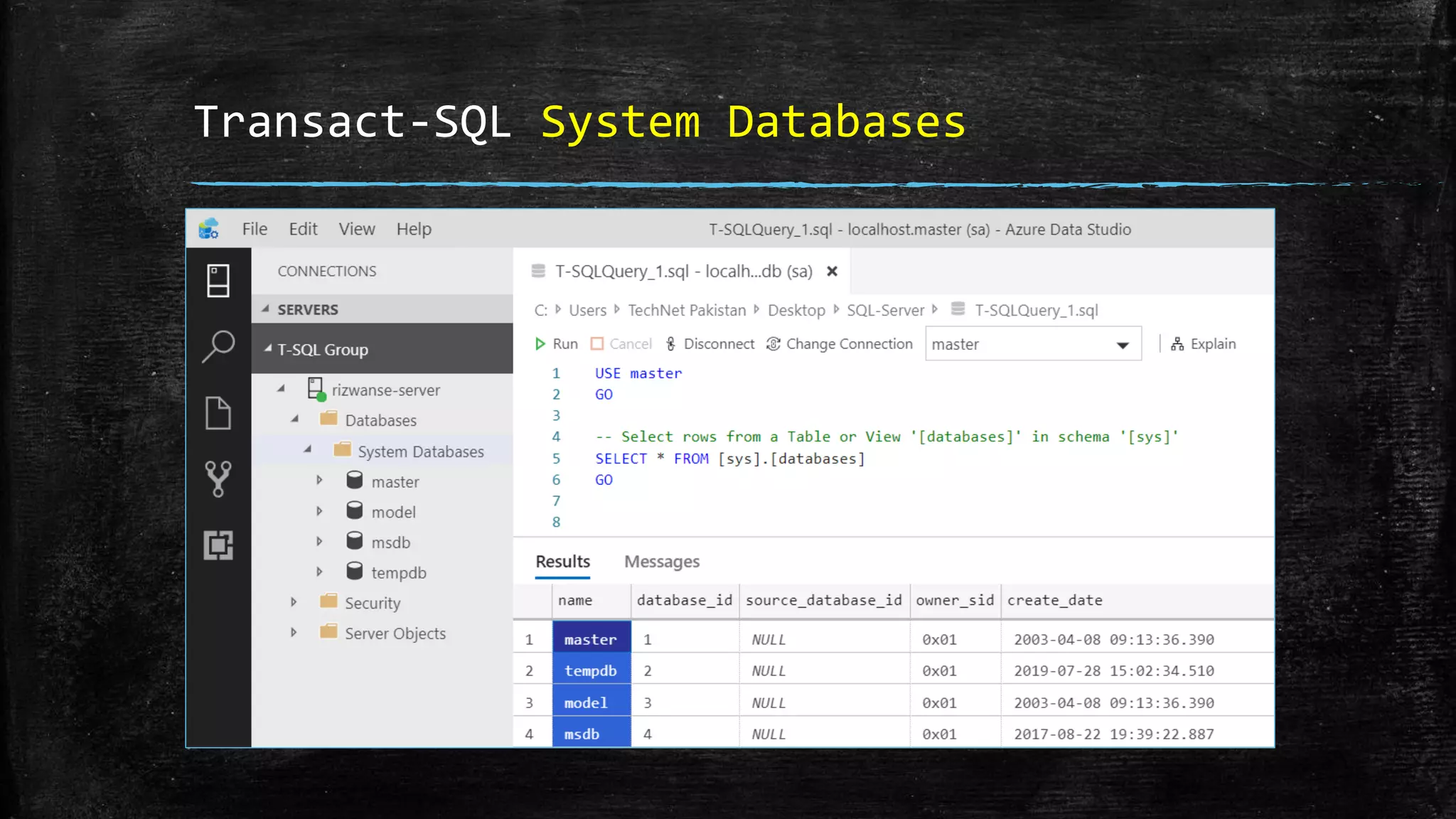The height and width of the screenshot is (819, 1456).
Task: Click the model database cylinder icon
Action: coord(355,511)
